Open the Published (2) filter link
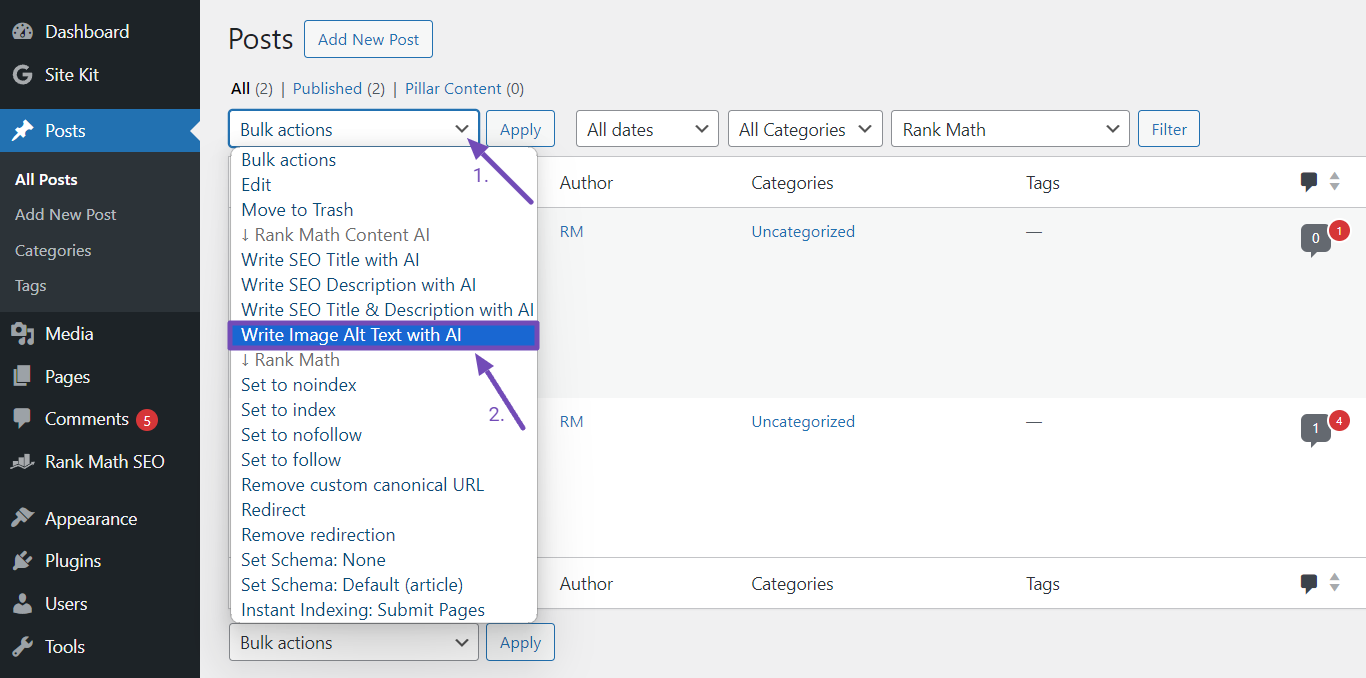 pos(339,88)
